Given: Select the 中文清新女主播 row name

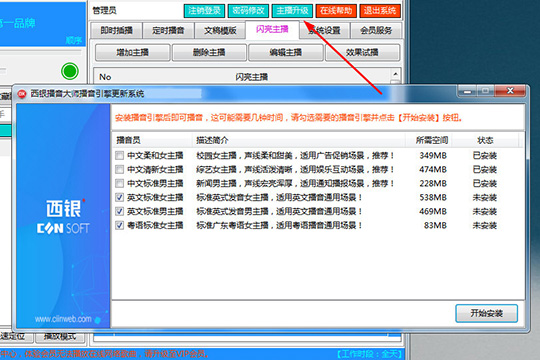Looking at the screenshot, I should 155,169.
